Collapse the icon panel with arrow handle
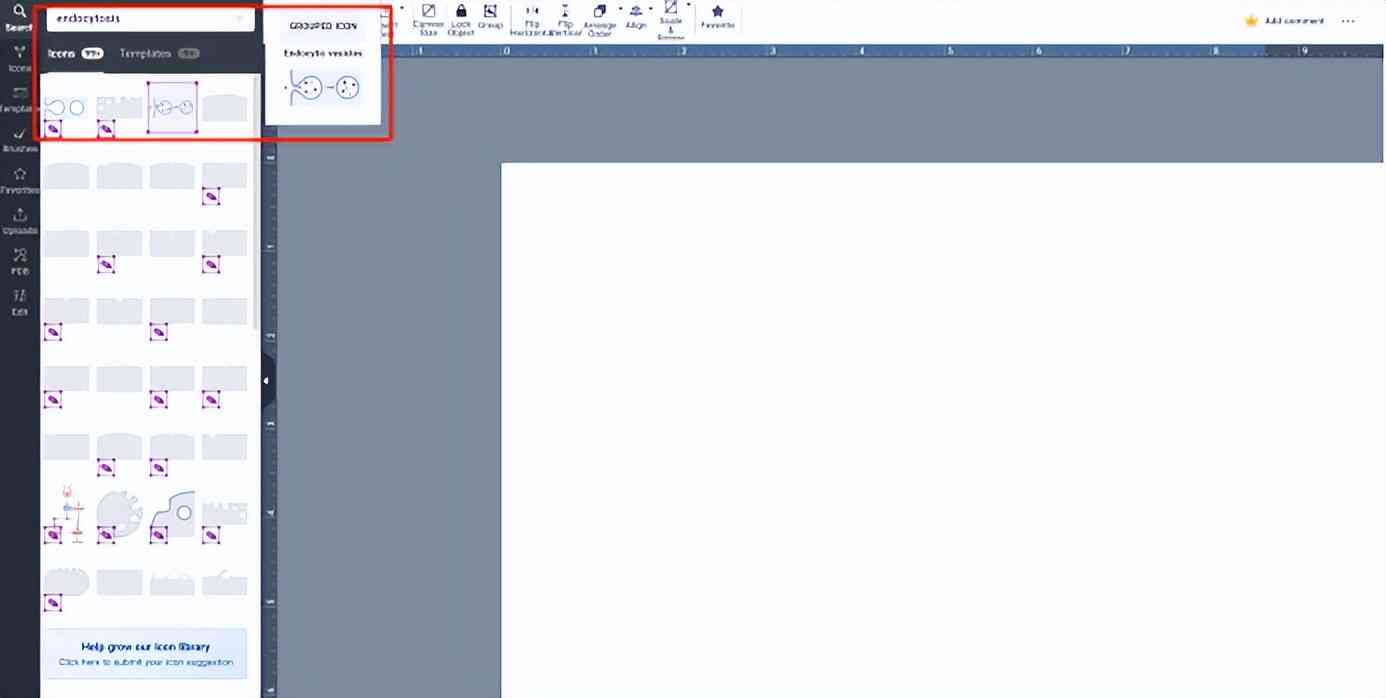 (267, 381)
